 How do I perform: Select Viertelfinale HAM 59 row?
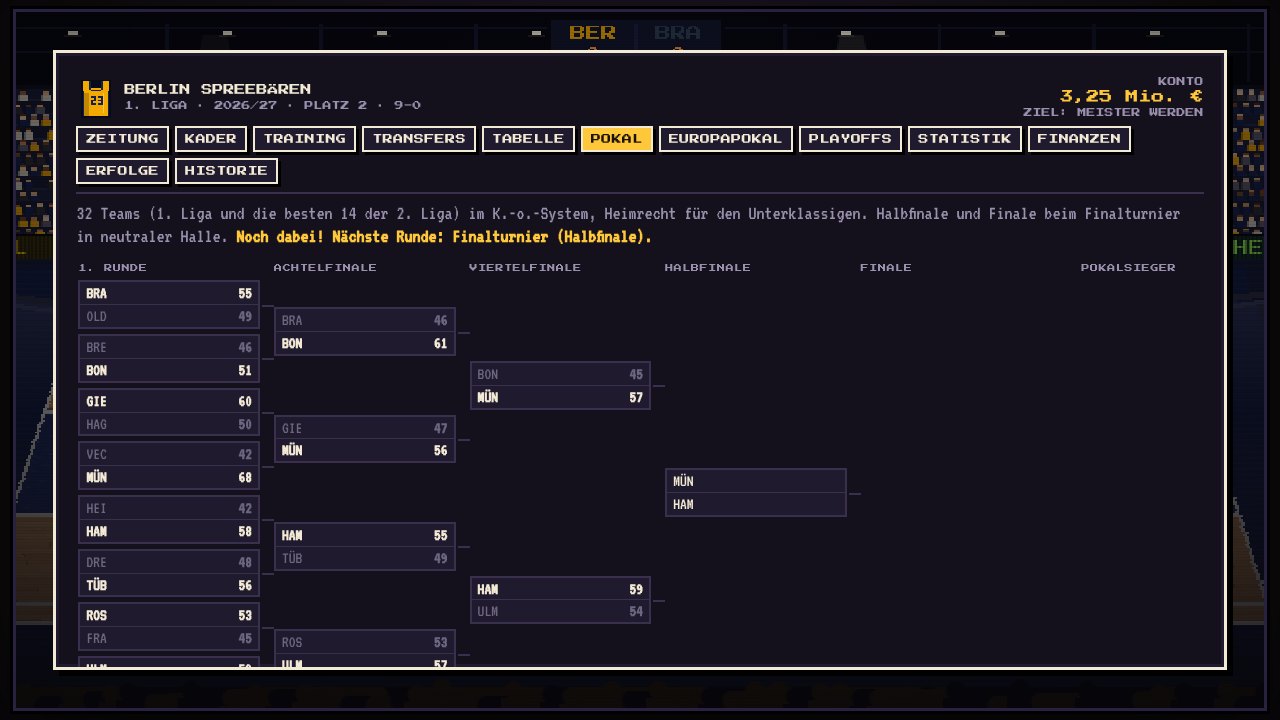coord(560,590)
